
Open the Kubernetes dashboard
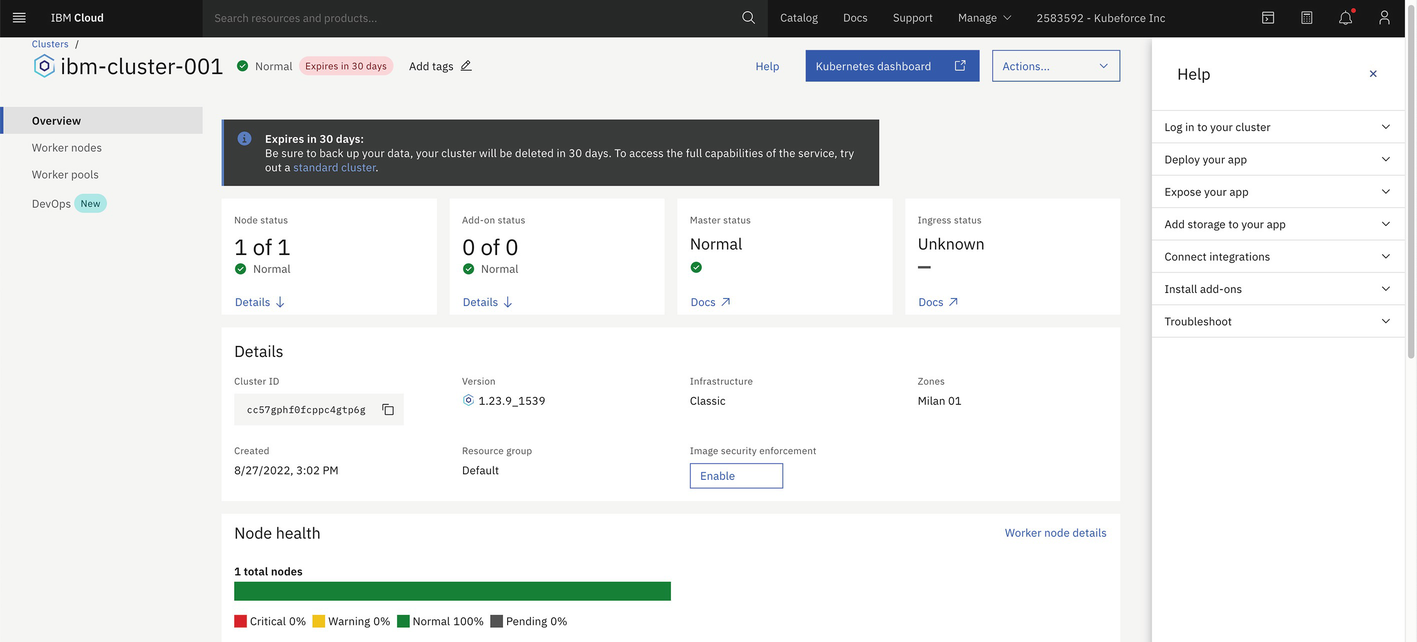pos(891,66)
